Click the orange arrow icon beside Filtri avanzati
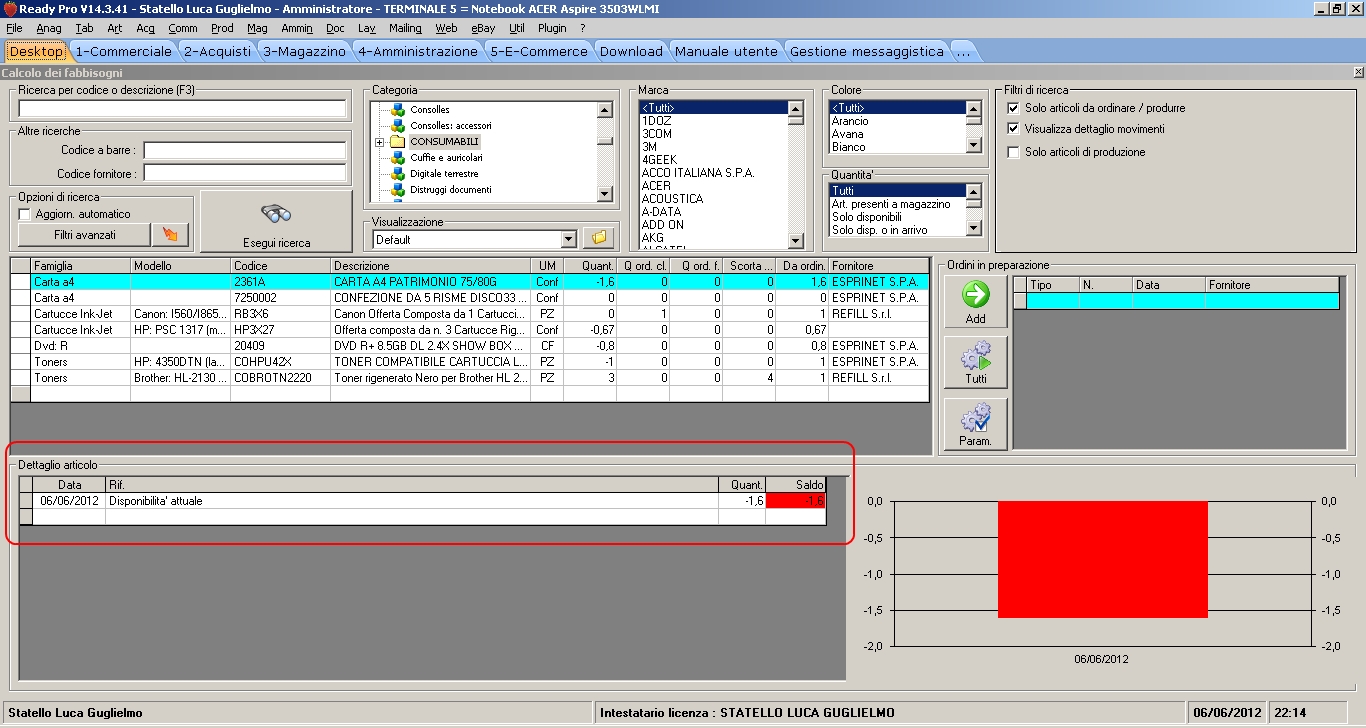The width and height of the screenshot is (1366, 728). pos(169,235)
